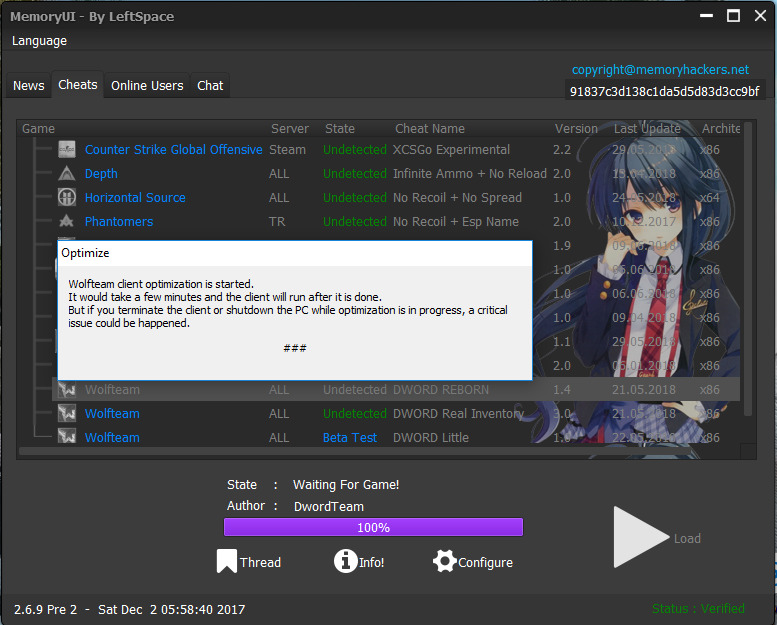777x625 pixels.
Task: Click the hash ID input field
Action: (665, 91)
